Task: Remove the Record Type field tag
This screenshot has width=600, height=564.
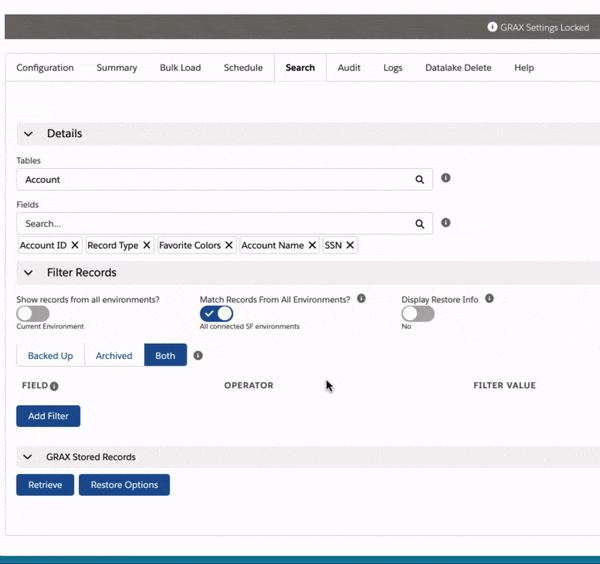Action: point(147,245)
